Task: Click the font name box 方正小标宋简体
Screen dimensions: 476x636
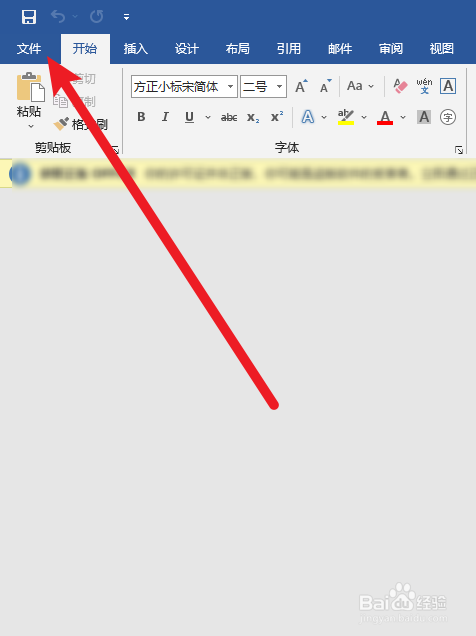Action: click(x=178, y=86)
